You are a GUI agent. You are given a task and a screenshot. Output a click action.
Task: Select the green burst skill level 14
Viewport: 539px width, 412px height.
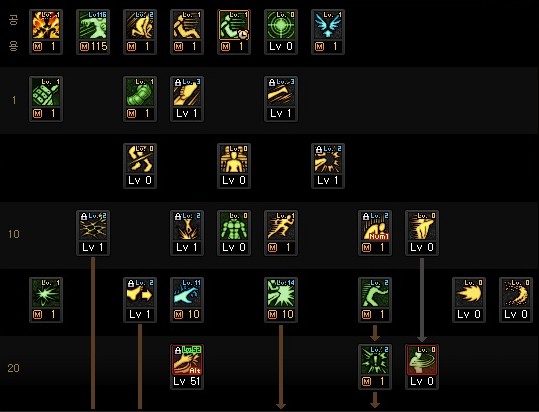[281, 293]
